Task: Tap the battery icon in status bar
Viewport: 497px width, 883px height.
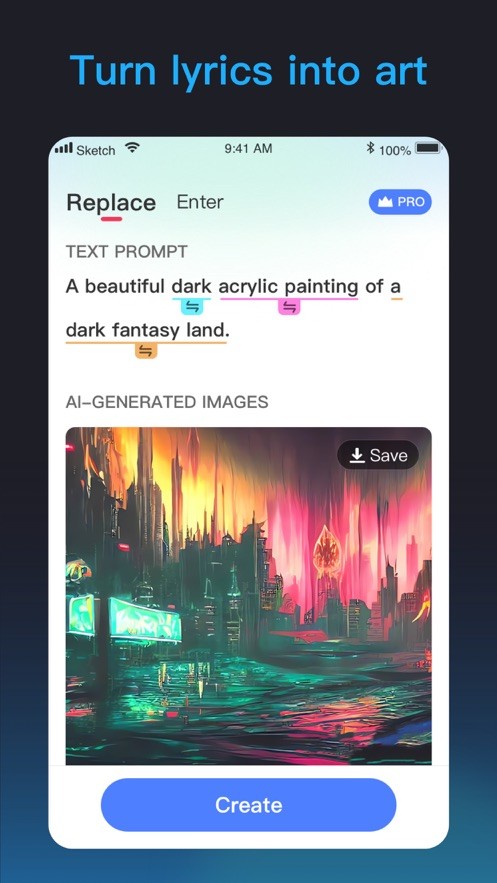Action: pos(428,149)
